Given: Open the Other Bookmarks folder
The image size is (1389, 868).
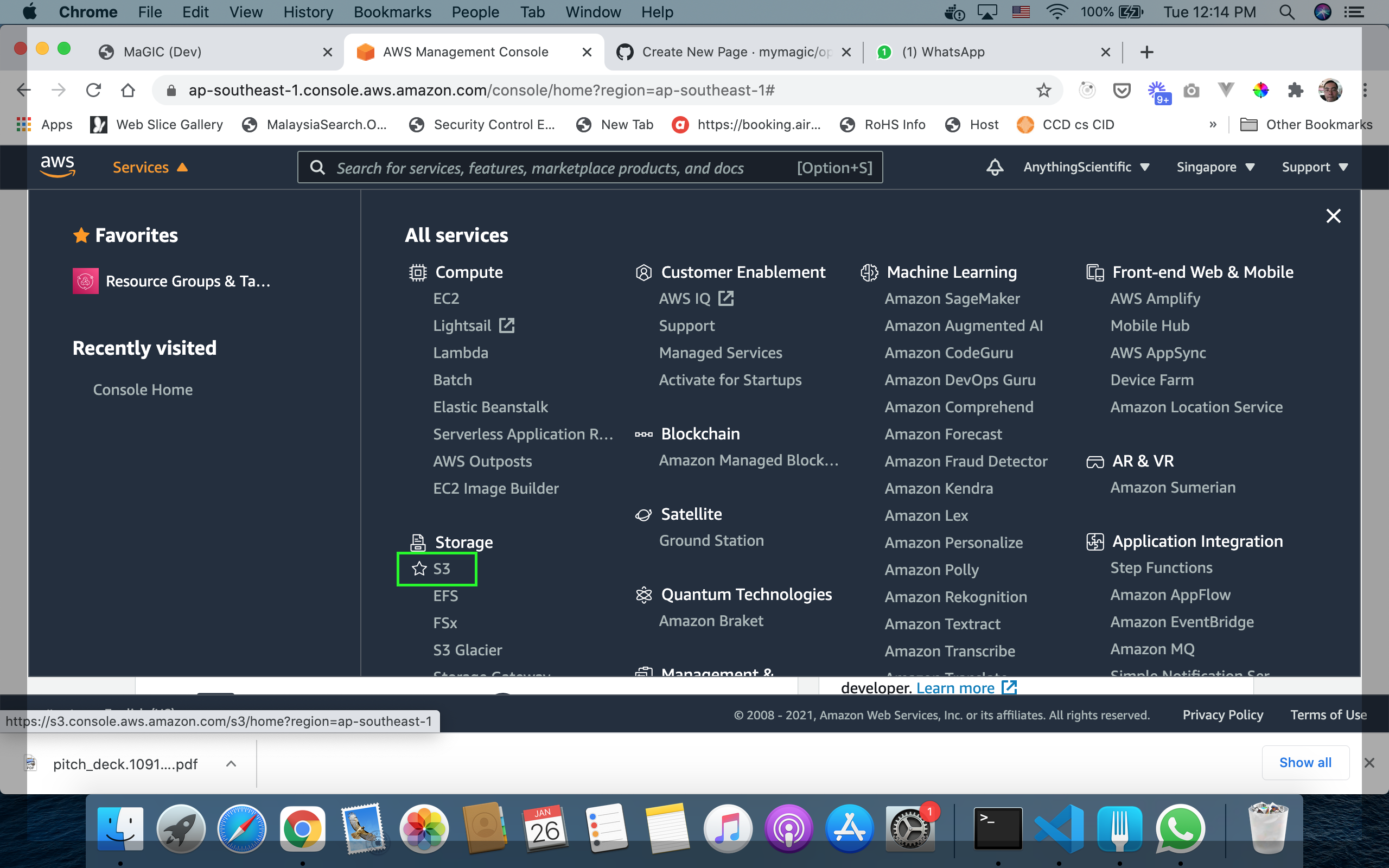Looking at the screenshot, I should (1307, 125).
